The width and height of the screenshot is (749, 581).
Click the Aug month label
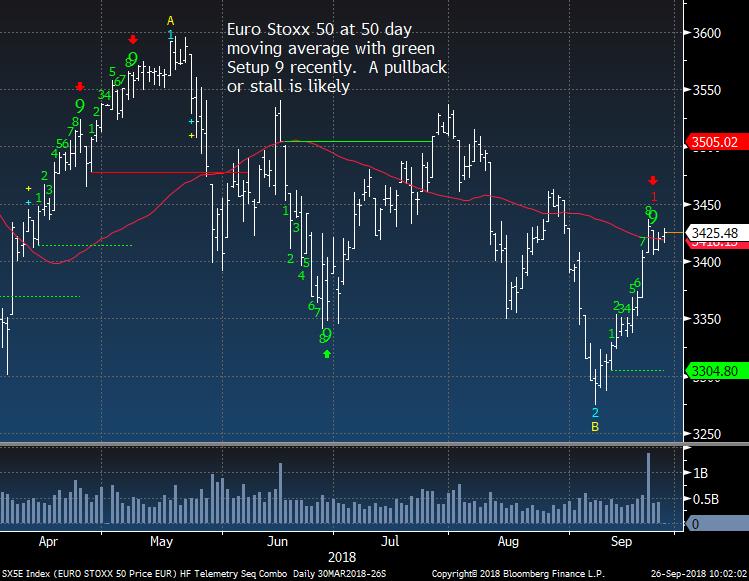[x=508, y=542]
